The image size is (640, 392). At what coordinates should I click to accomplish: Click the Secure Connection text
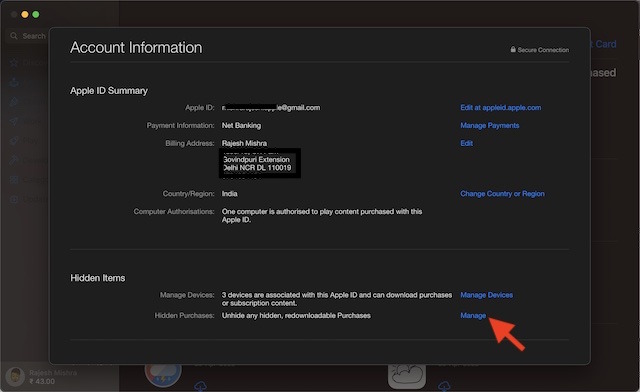click(543, 50)
